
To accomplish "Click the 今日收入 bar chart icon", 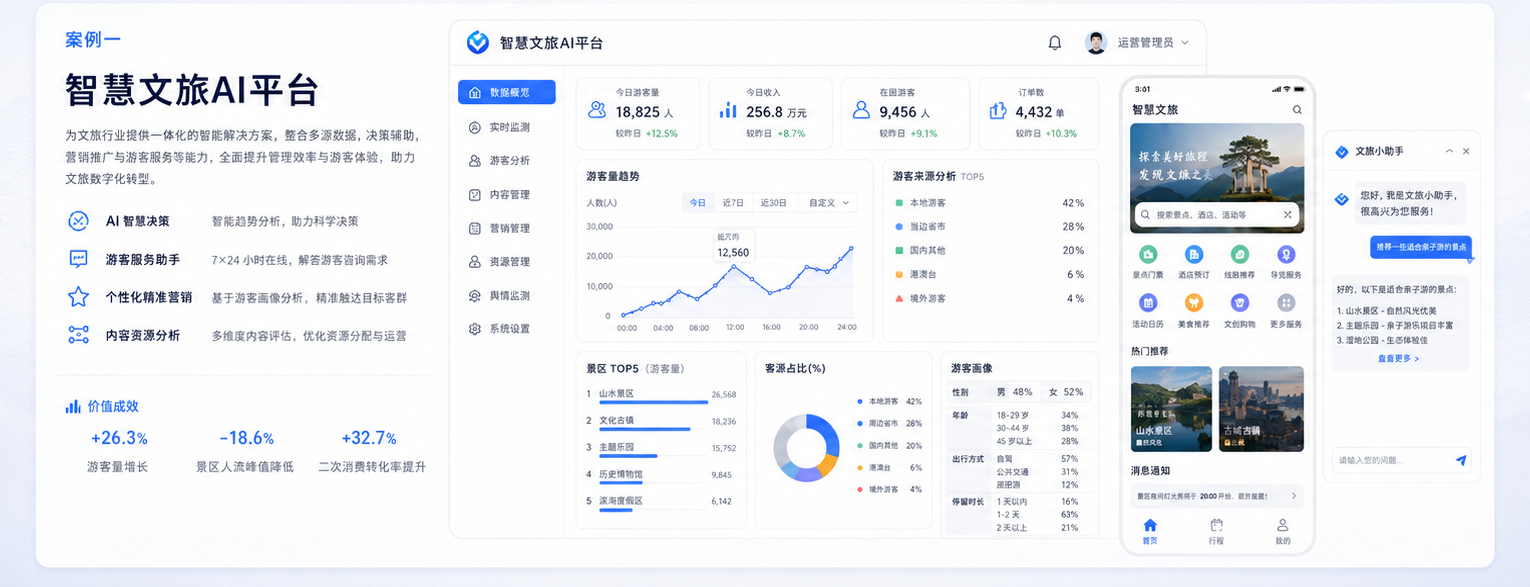I will (728, 110).
